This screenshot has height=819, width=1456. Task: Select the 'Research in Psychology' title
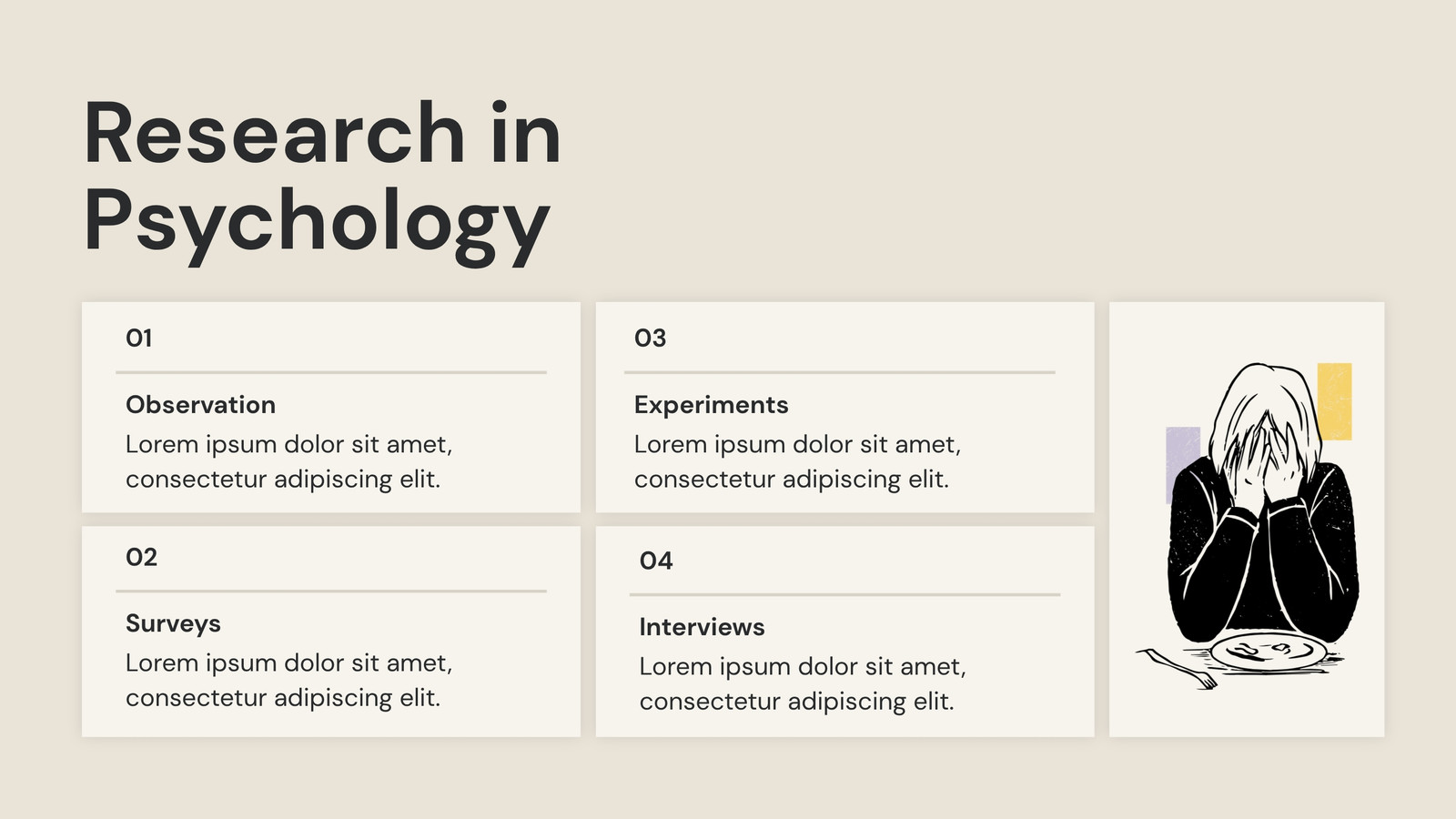[322, 177]
